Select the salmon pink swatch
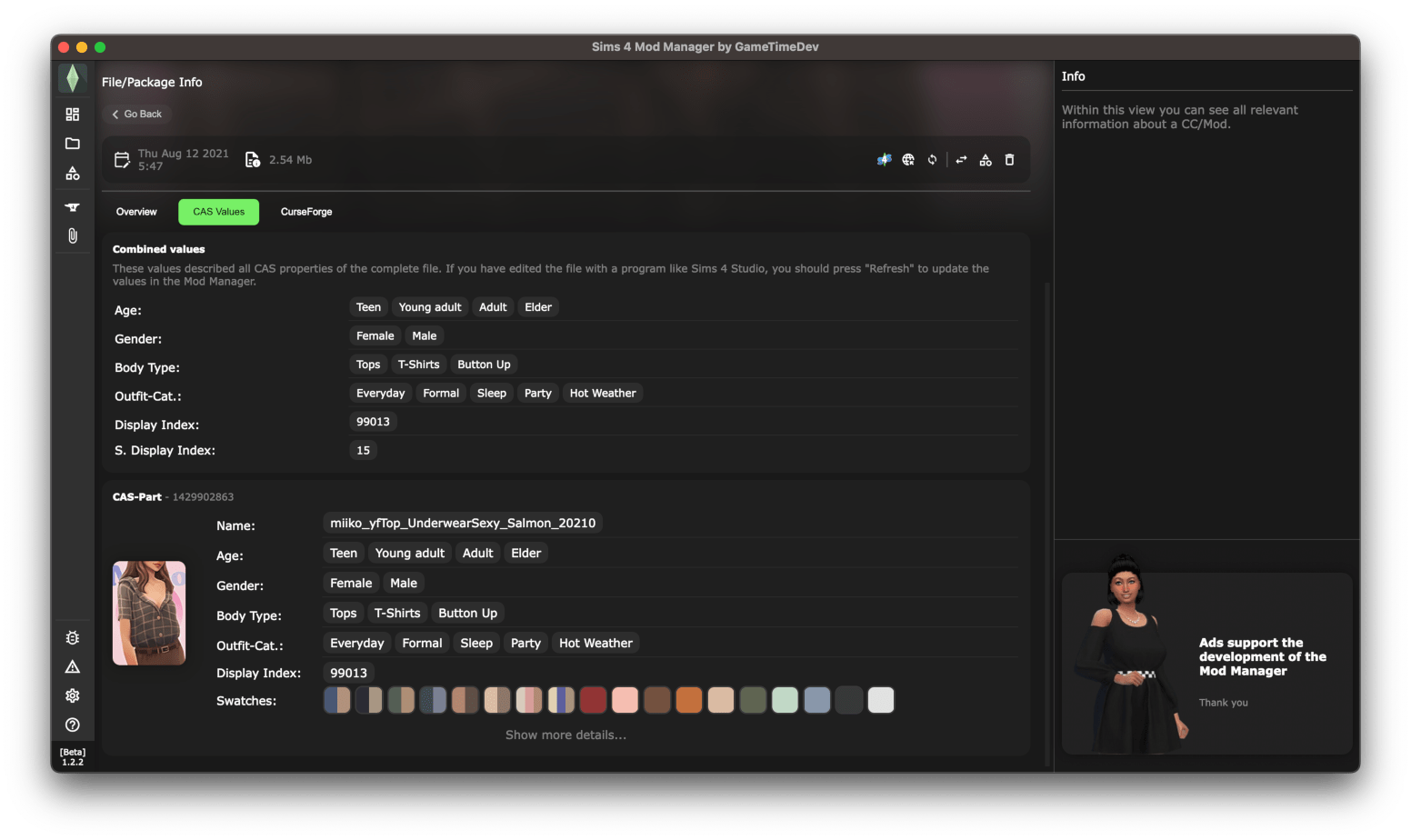 [x=625, y=700]
